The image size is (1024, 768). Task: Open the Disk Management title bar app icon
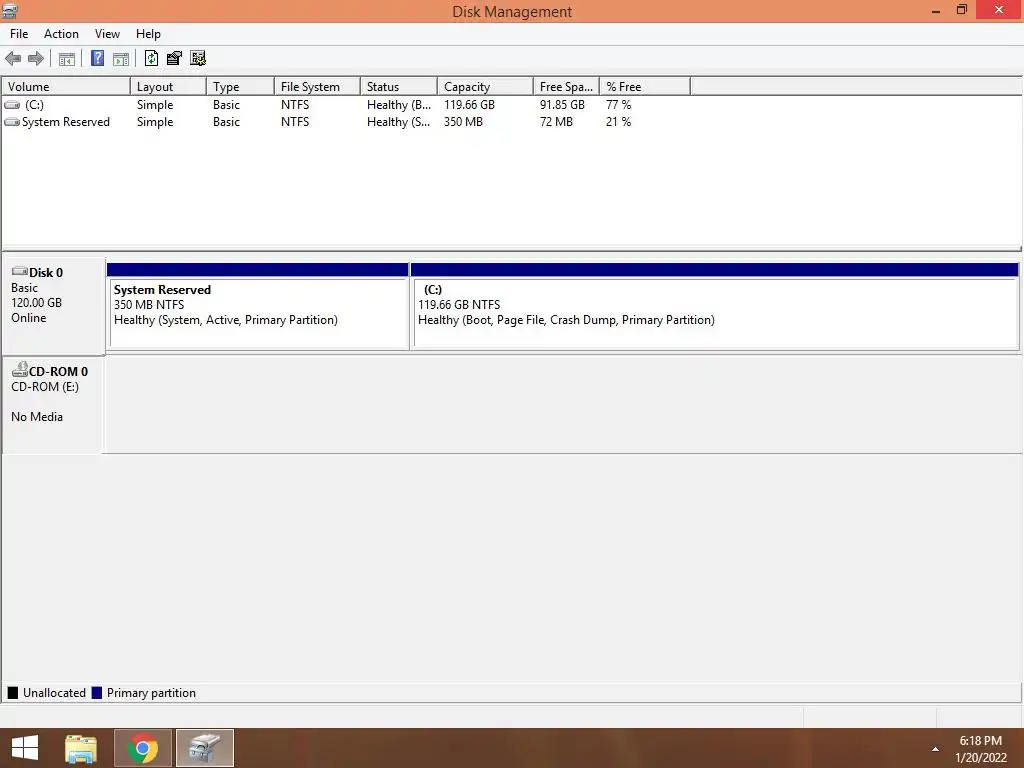[x=9, y=10]
